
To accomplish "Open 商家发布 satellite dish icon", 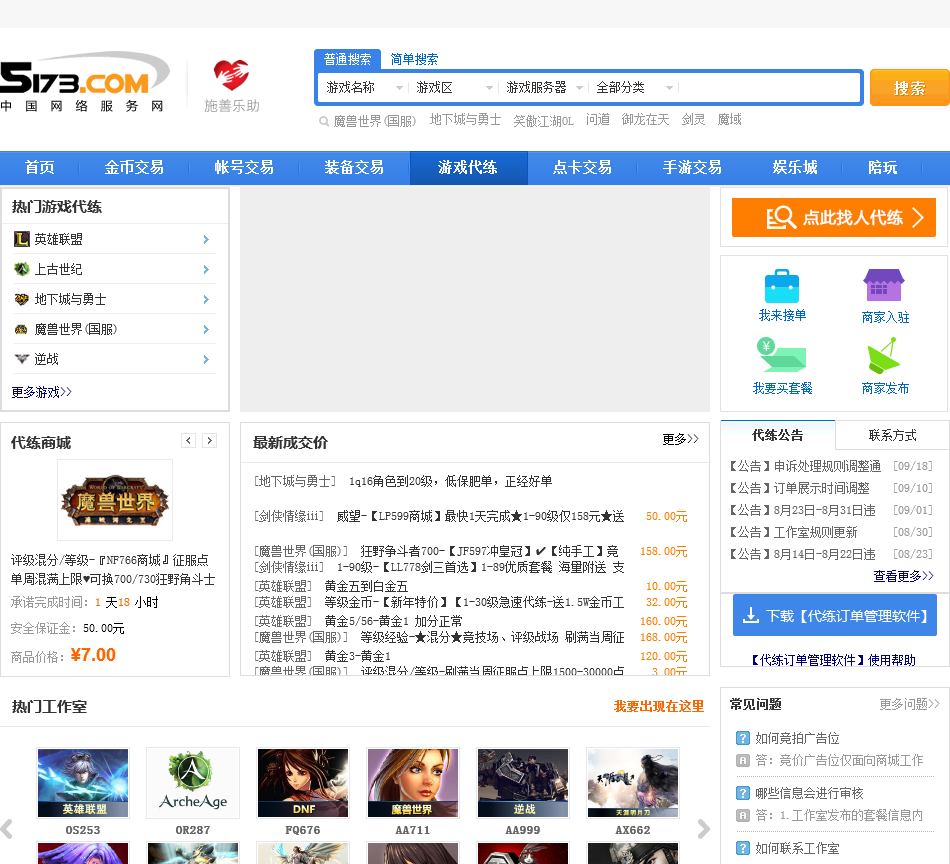I will (883, 356).
